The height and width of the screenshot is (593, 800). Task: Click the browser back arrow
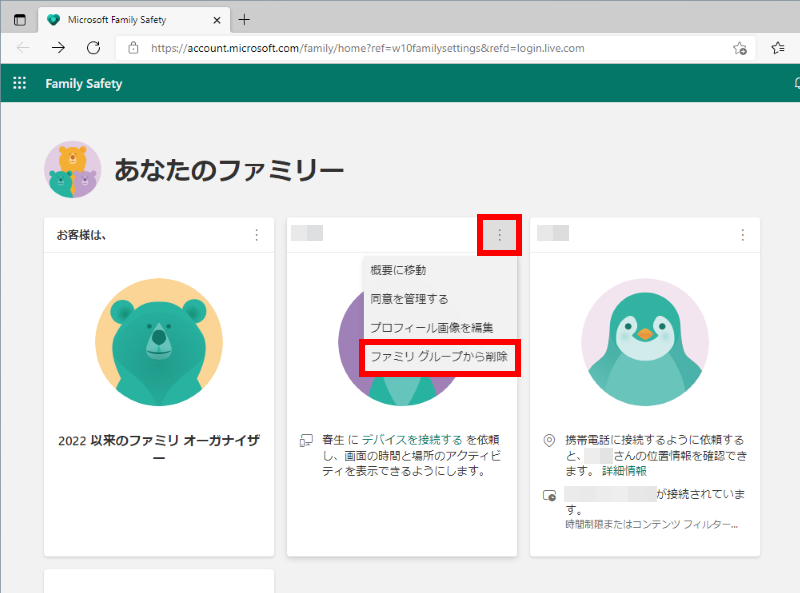coord(23,48)
